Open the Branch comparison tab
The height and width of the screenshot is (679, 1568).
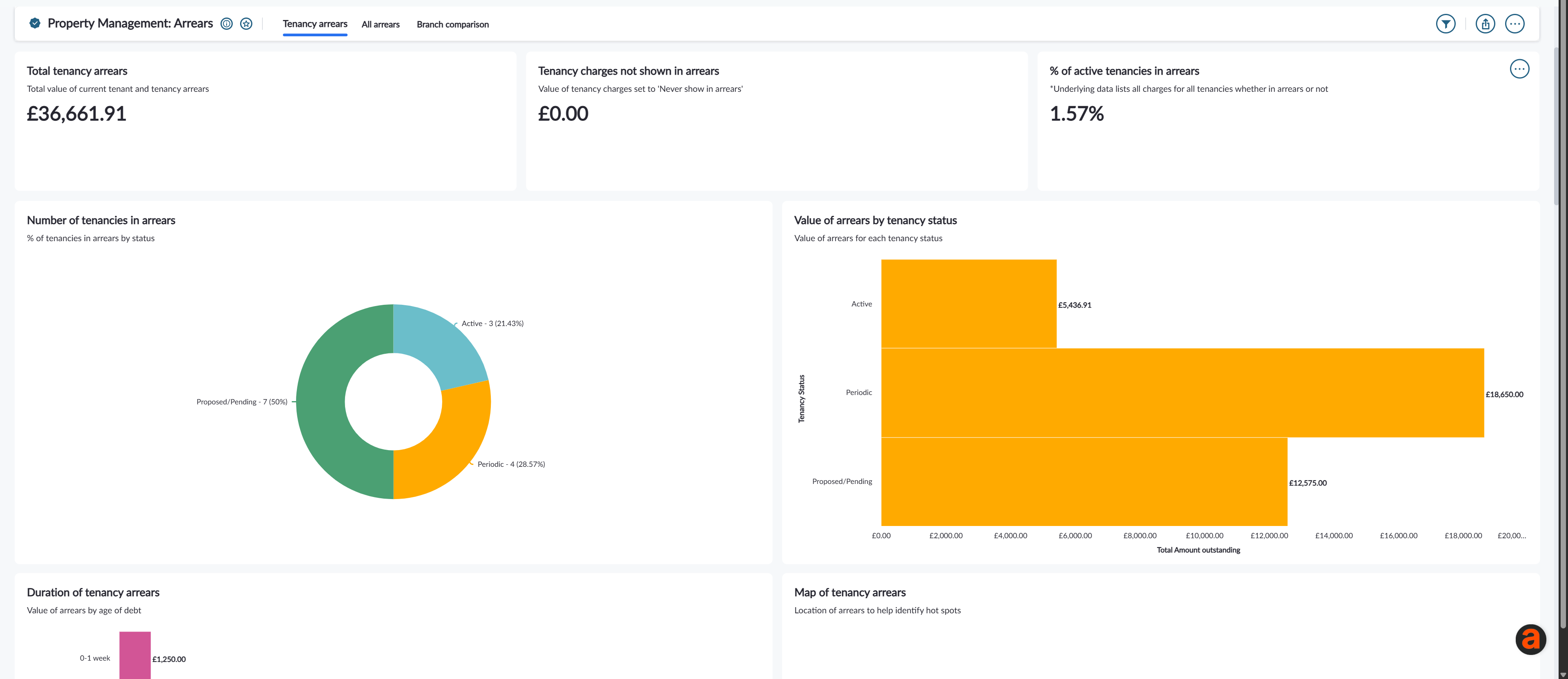click(x=453, y=24)
